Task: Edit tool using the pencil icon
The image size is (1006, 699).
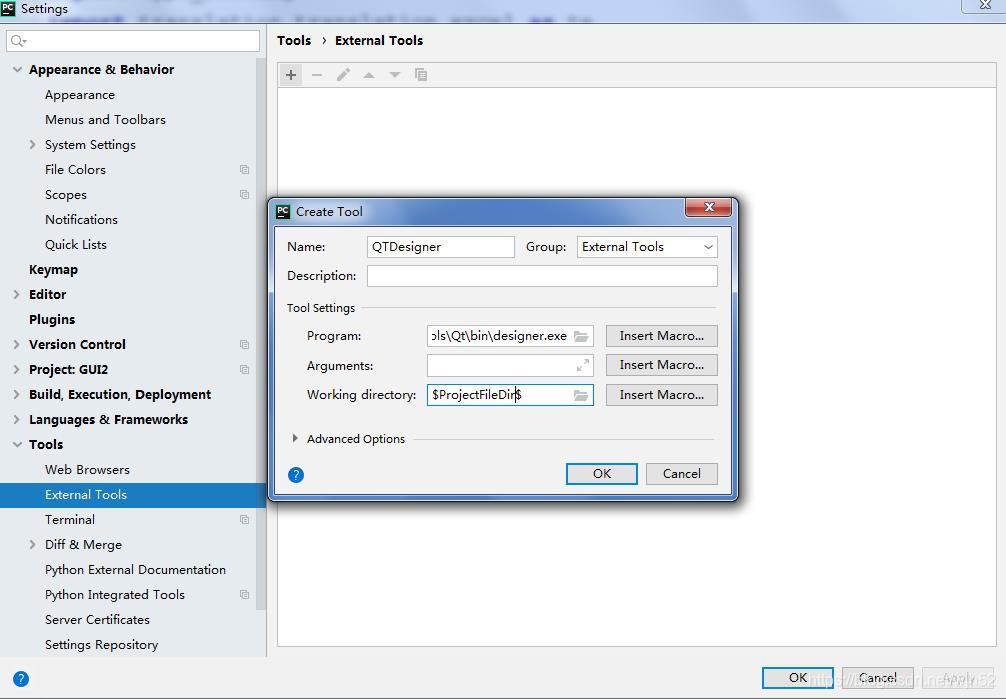Action: (343, 75)
